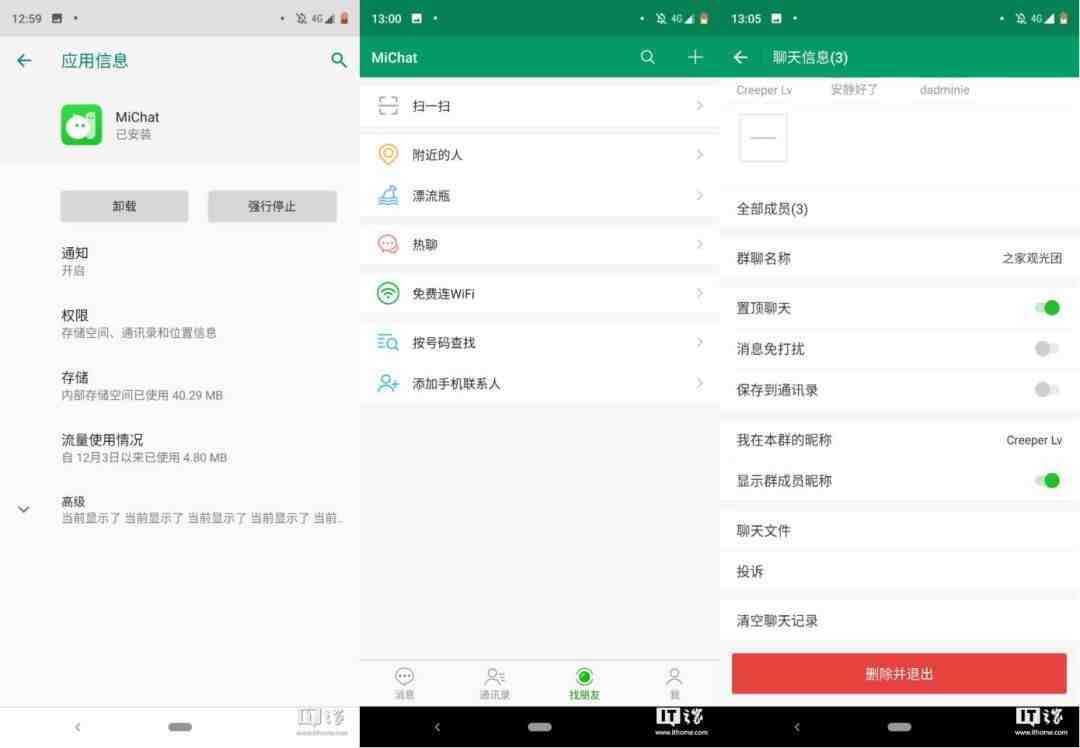Screen dimensions: 1080x748
Task: Edit 群聊名称 之家观光团
Action: click(900, 258)
